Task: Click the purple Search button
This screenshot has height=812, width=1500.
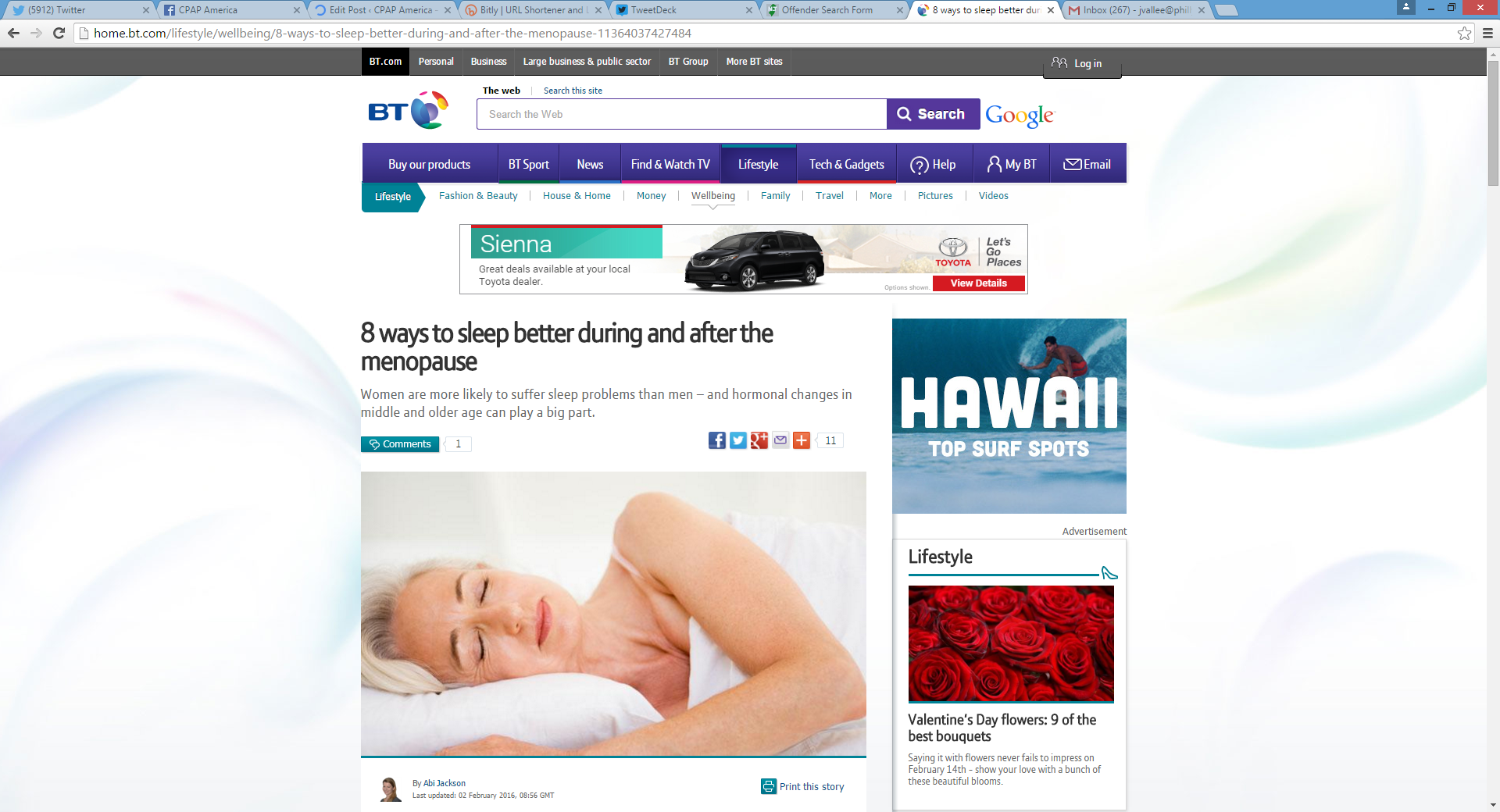Action: 933,114
